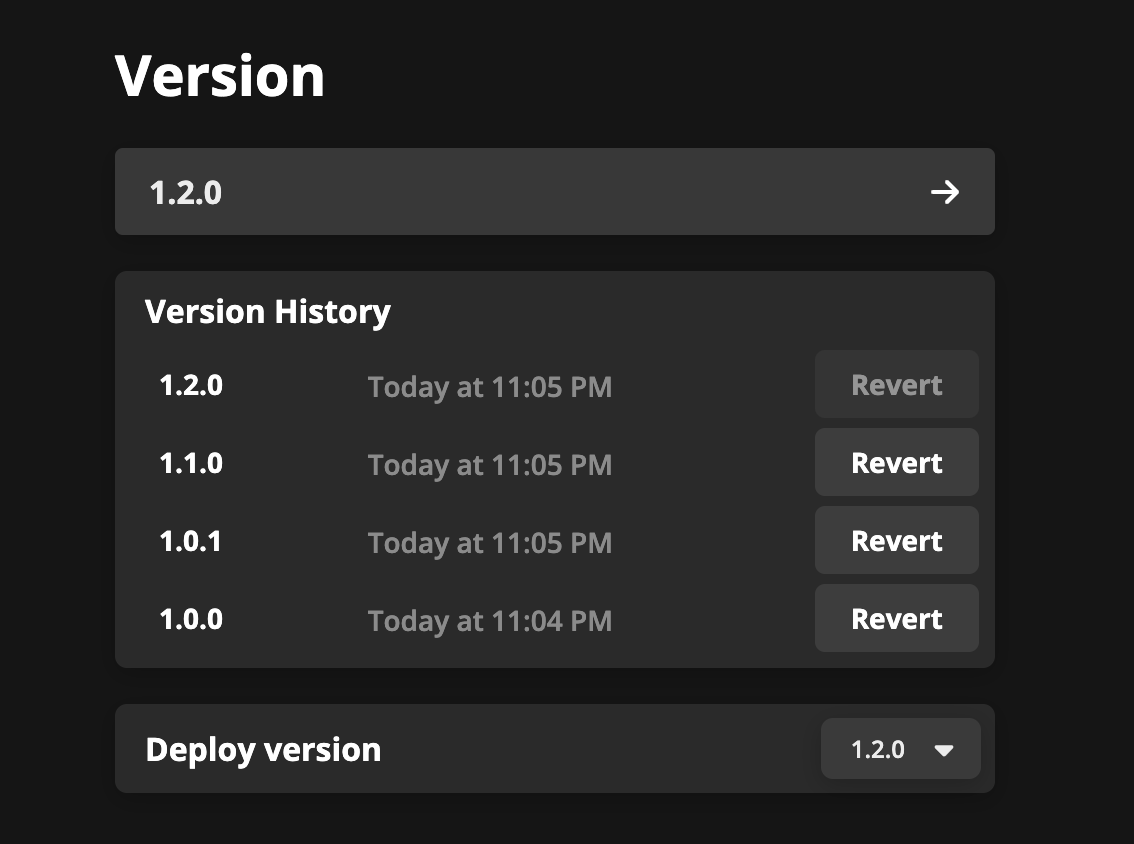Revert to version 1.0.1

[896, 540]
